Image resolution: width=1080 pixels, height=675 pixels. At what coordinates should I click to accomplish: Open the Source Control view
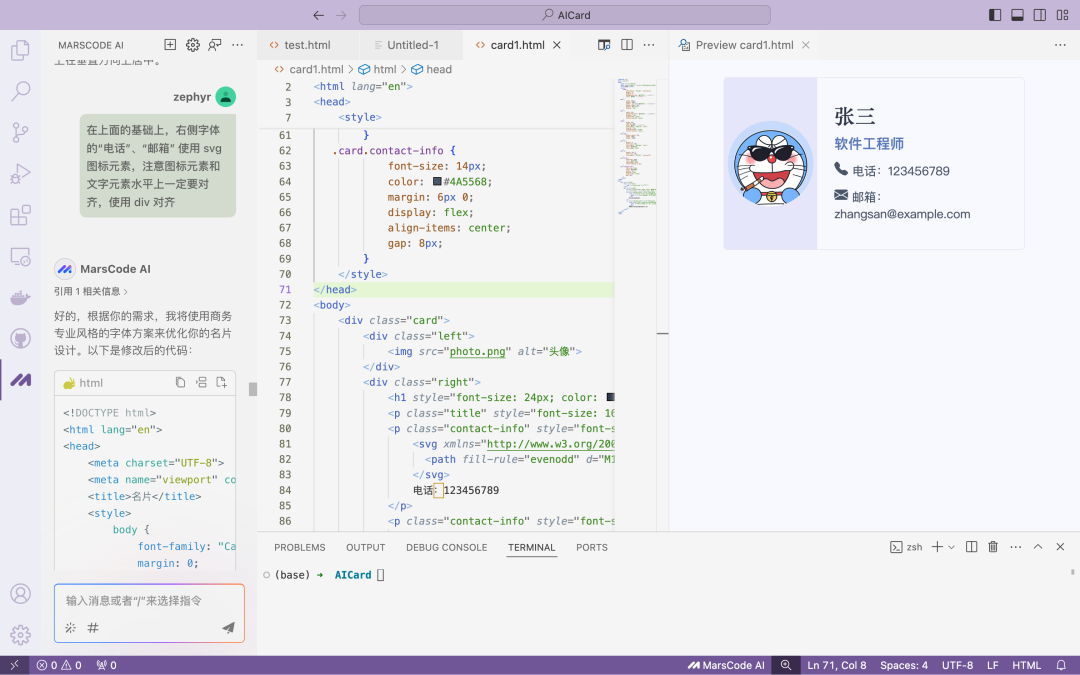pyautogui.click(x=20, y=133)
